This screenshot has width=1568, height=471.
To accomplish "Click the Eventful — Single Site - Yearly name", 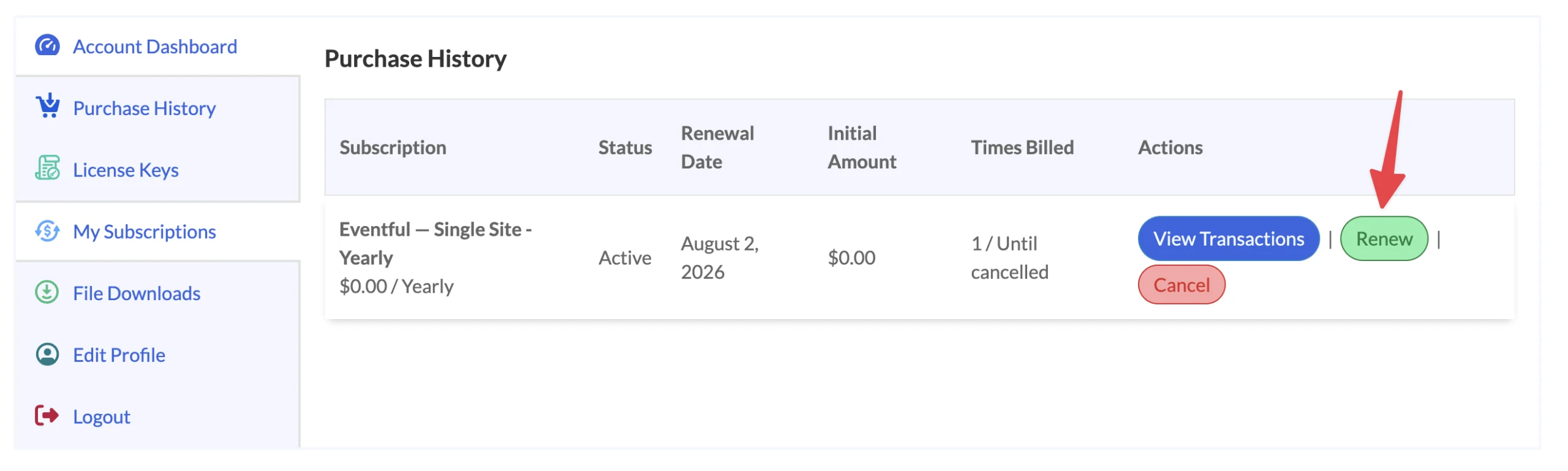I will pyautogui.click(x=435, y=243).
